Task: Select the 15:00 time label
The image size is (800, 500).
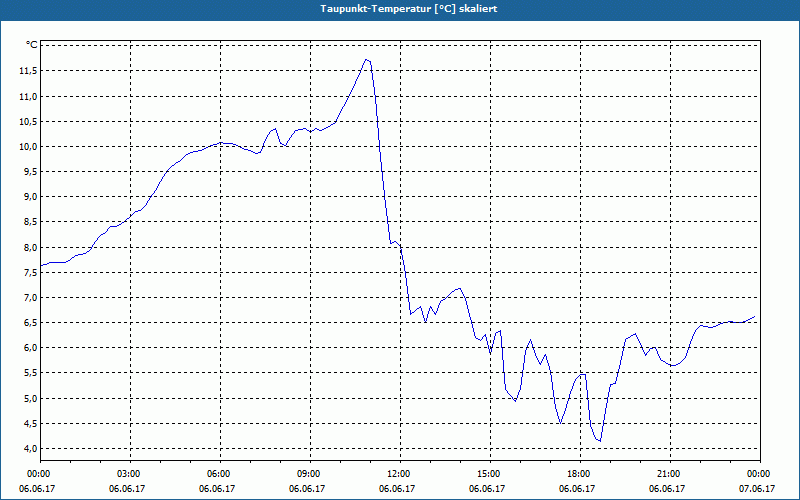Action: coord(490,473)
